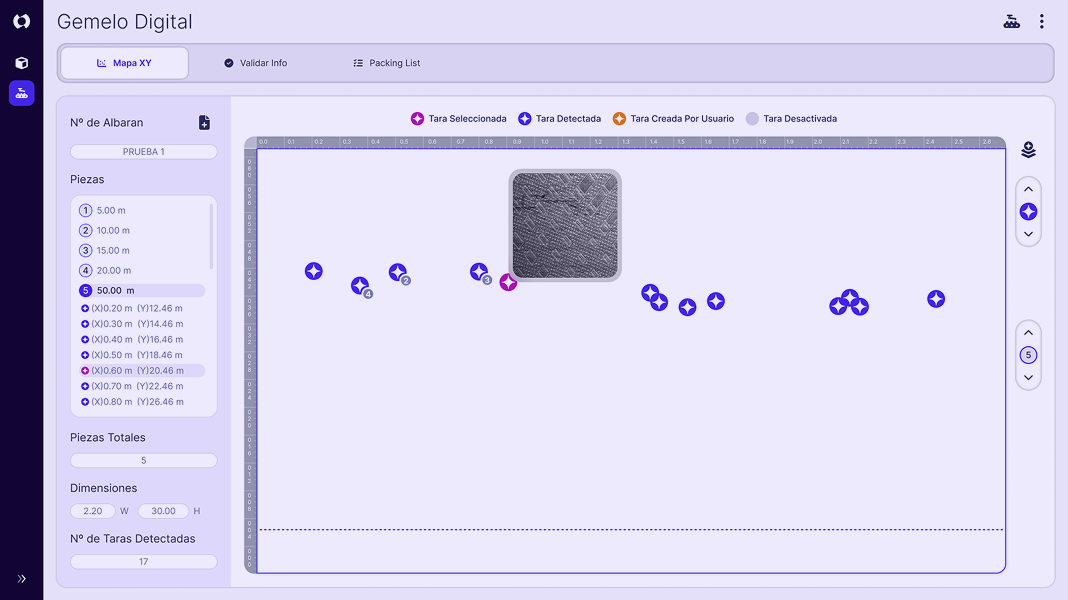The width and height of the screenshot is (1068, 600).
Task: Click the conveyor machine icon in header
Action: pyautogui.click(x=1012, y=22)
